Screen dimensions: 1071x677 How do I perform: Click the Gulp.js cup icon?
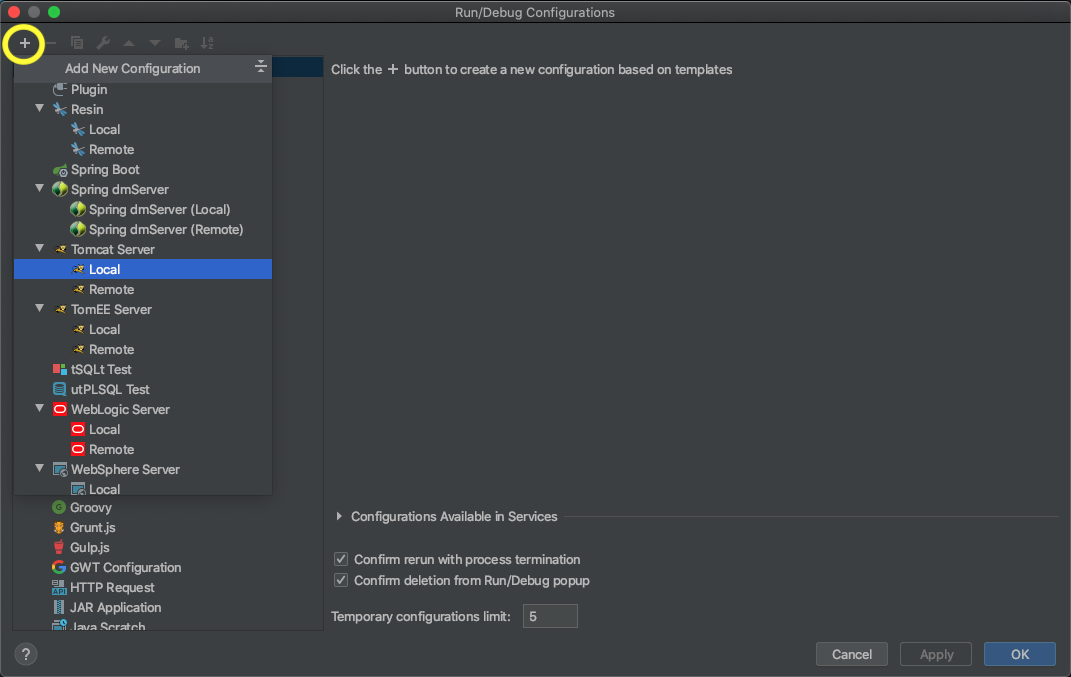click(59, 547)
